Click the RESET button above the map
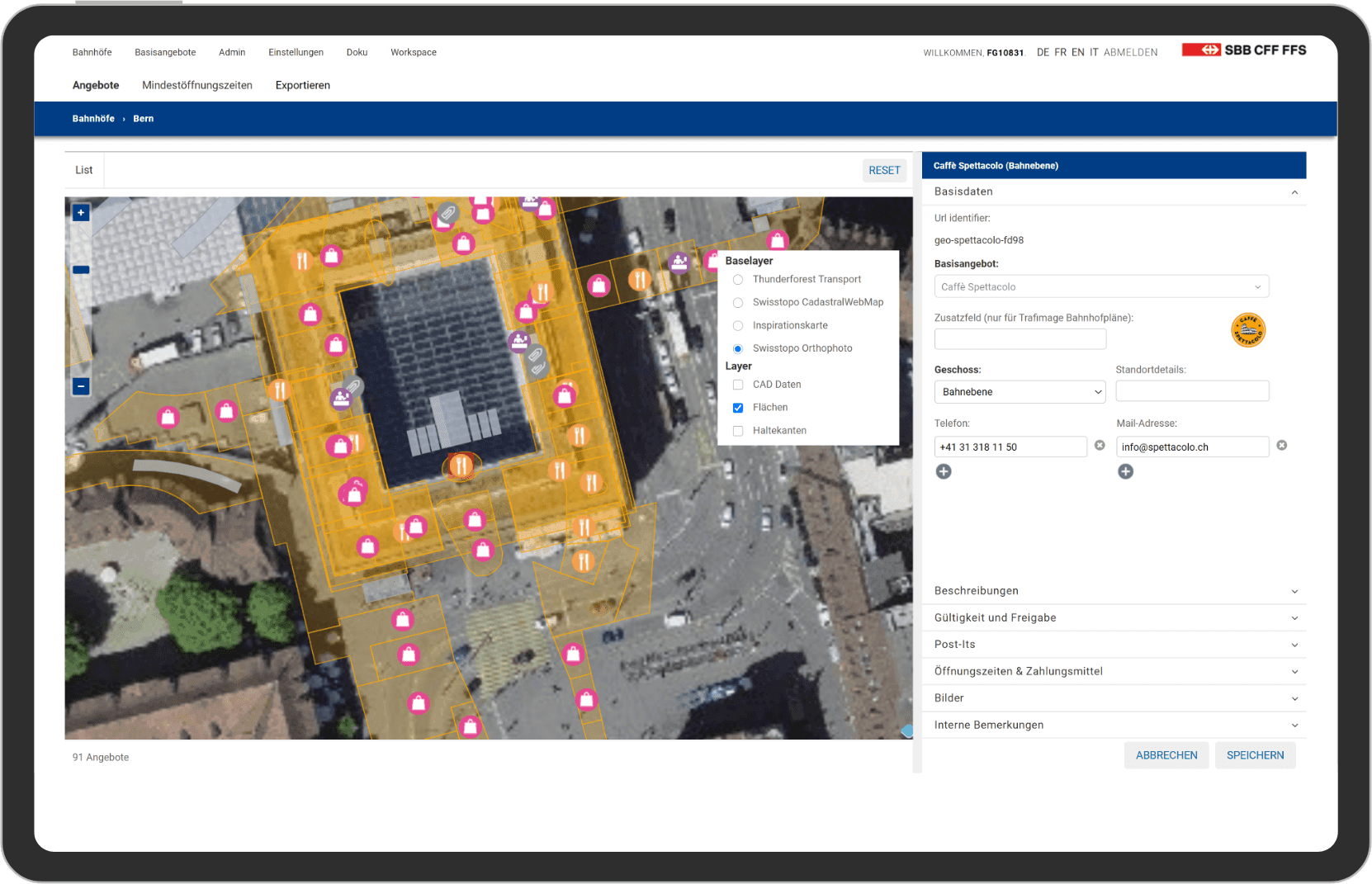This screenshot has height=884, width=1372. 884,170
